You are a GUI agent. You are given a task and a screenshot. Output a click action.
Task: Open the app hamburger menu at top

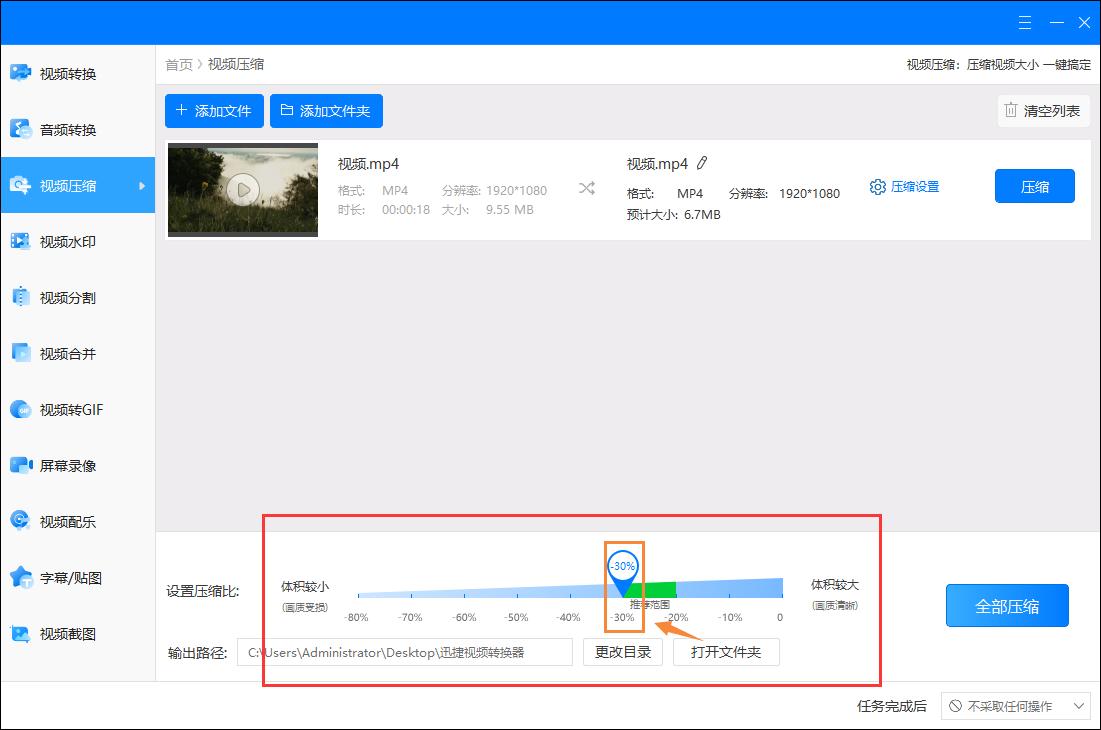(x=1024, y=22)
